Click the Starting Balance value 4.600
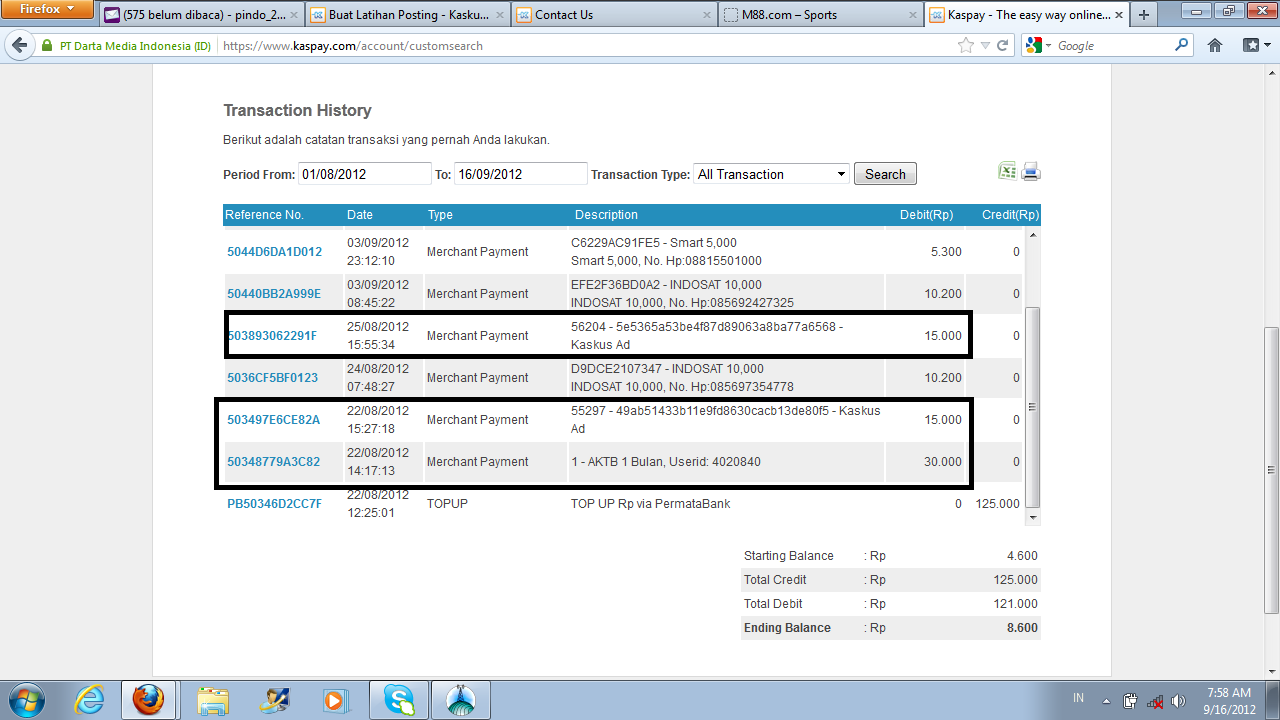 tap(1021, 556)
